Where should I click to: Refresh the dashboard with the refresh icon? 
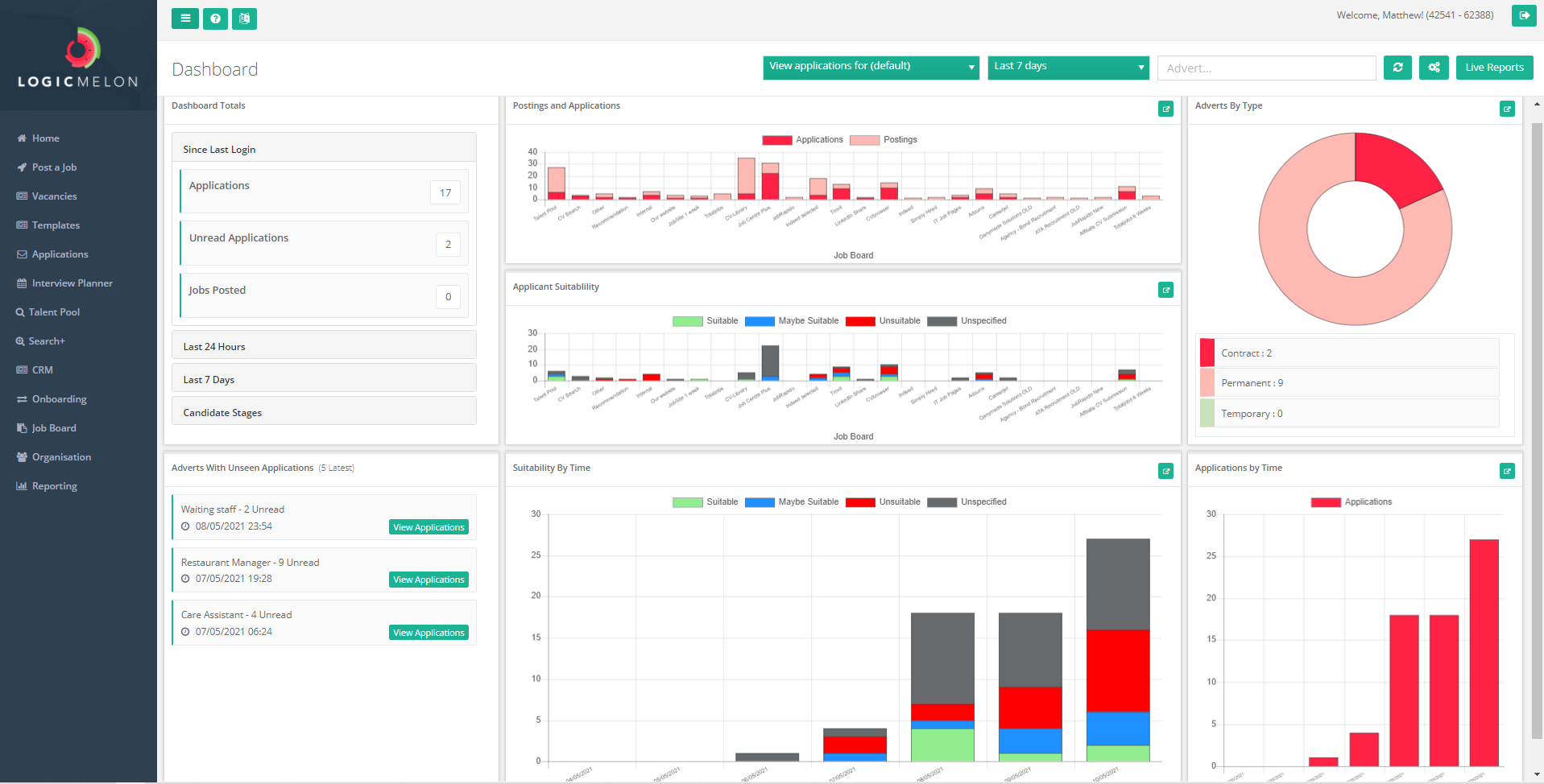pyautogui.click(x=1397, y=68)
